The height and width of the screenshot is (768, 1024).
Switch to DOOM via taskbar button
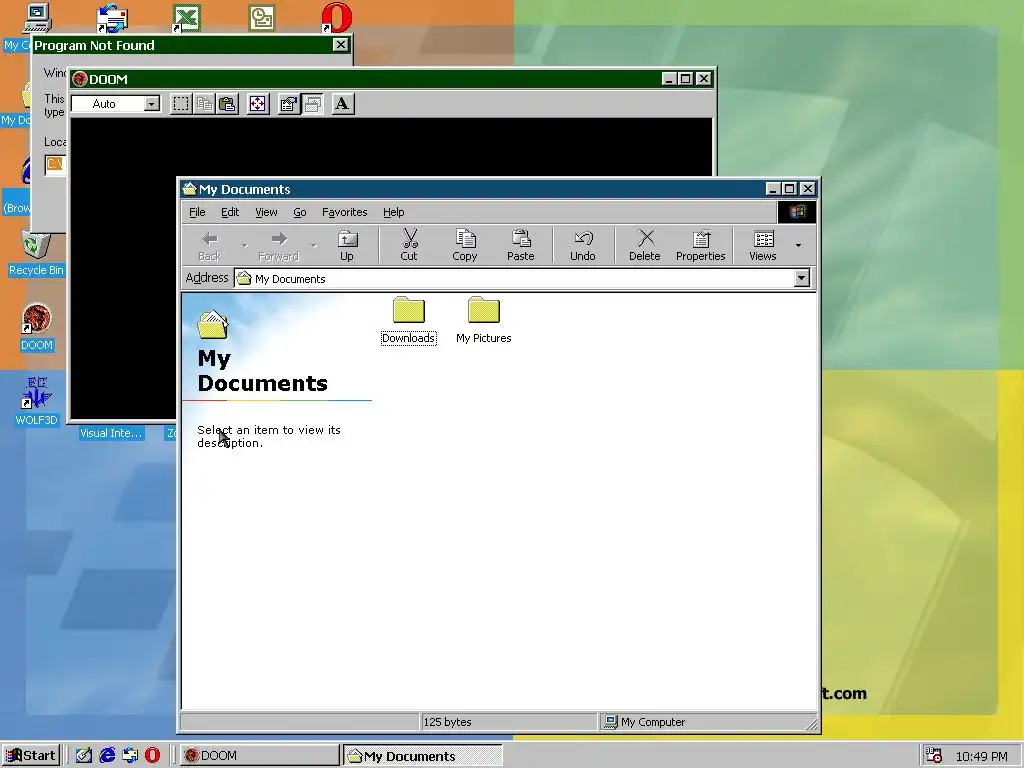point(259,756)
